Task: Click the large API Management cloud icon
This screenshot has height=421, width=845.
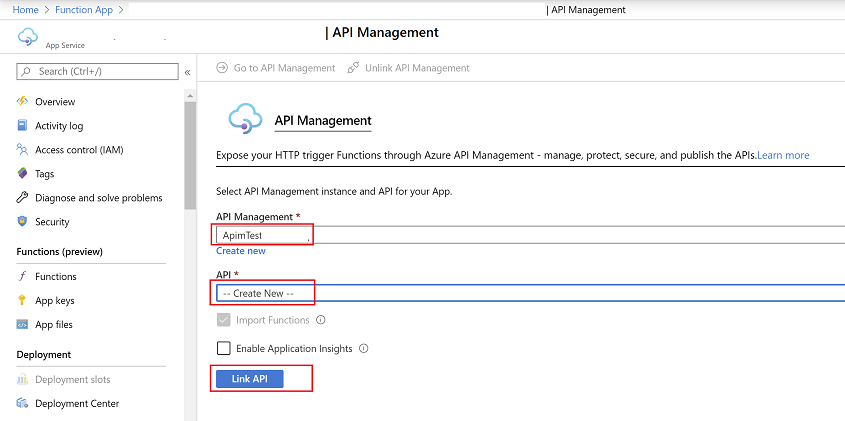Action: coord(245,118)
